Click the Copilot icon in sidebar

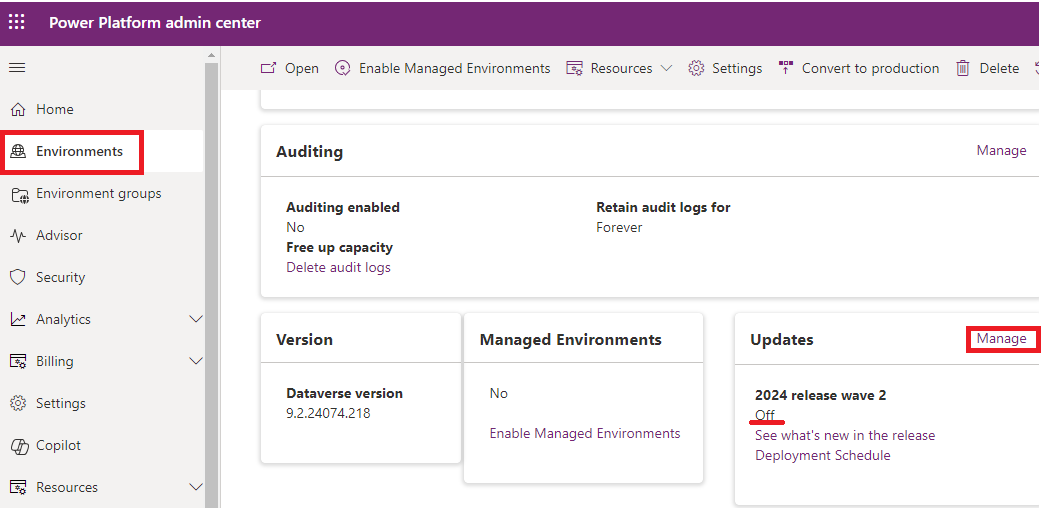pos(19,445)
